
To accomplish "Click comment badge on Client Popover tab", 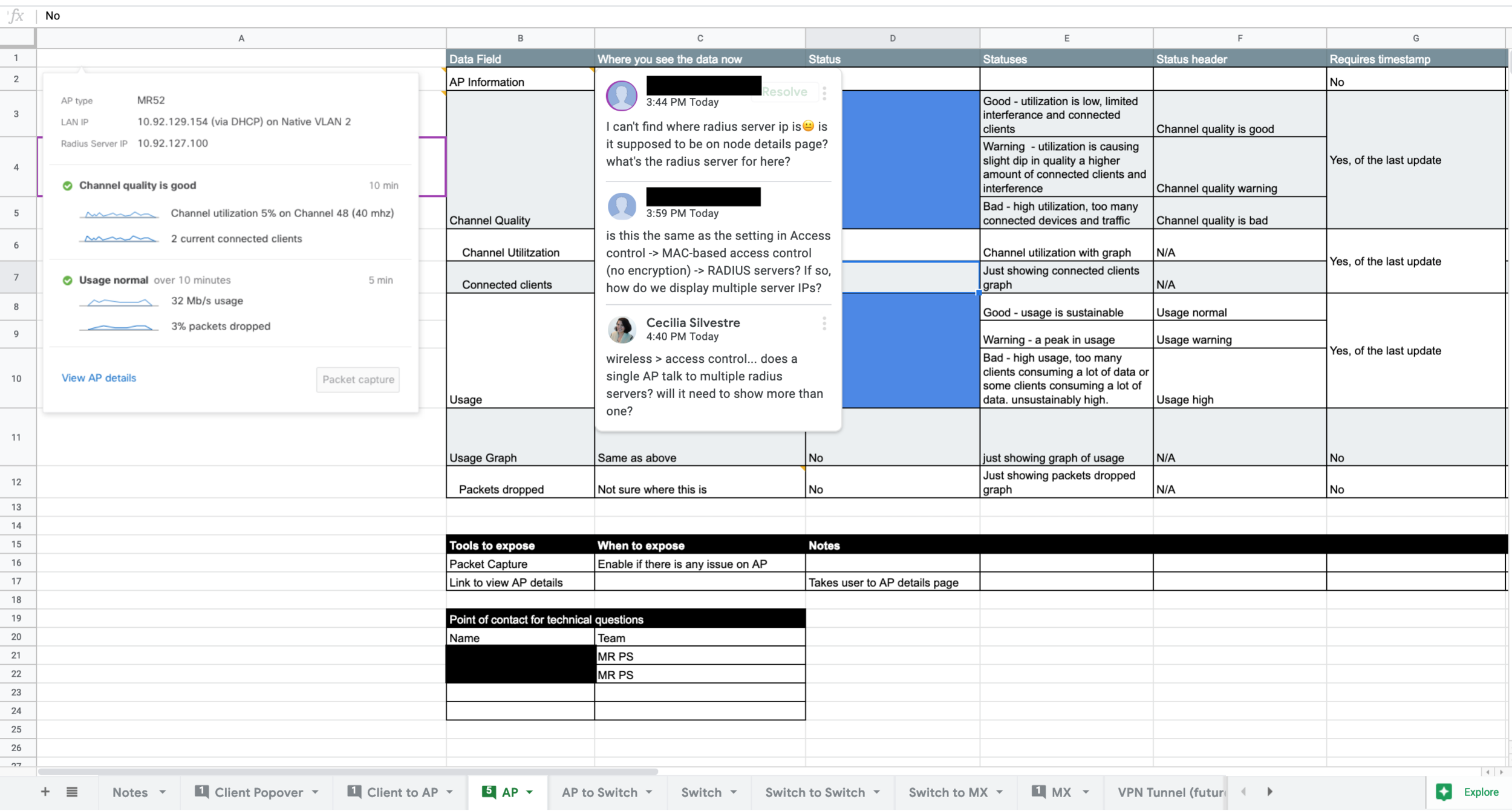I will 202,792.
